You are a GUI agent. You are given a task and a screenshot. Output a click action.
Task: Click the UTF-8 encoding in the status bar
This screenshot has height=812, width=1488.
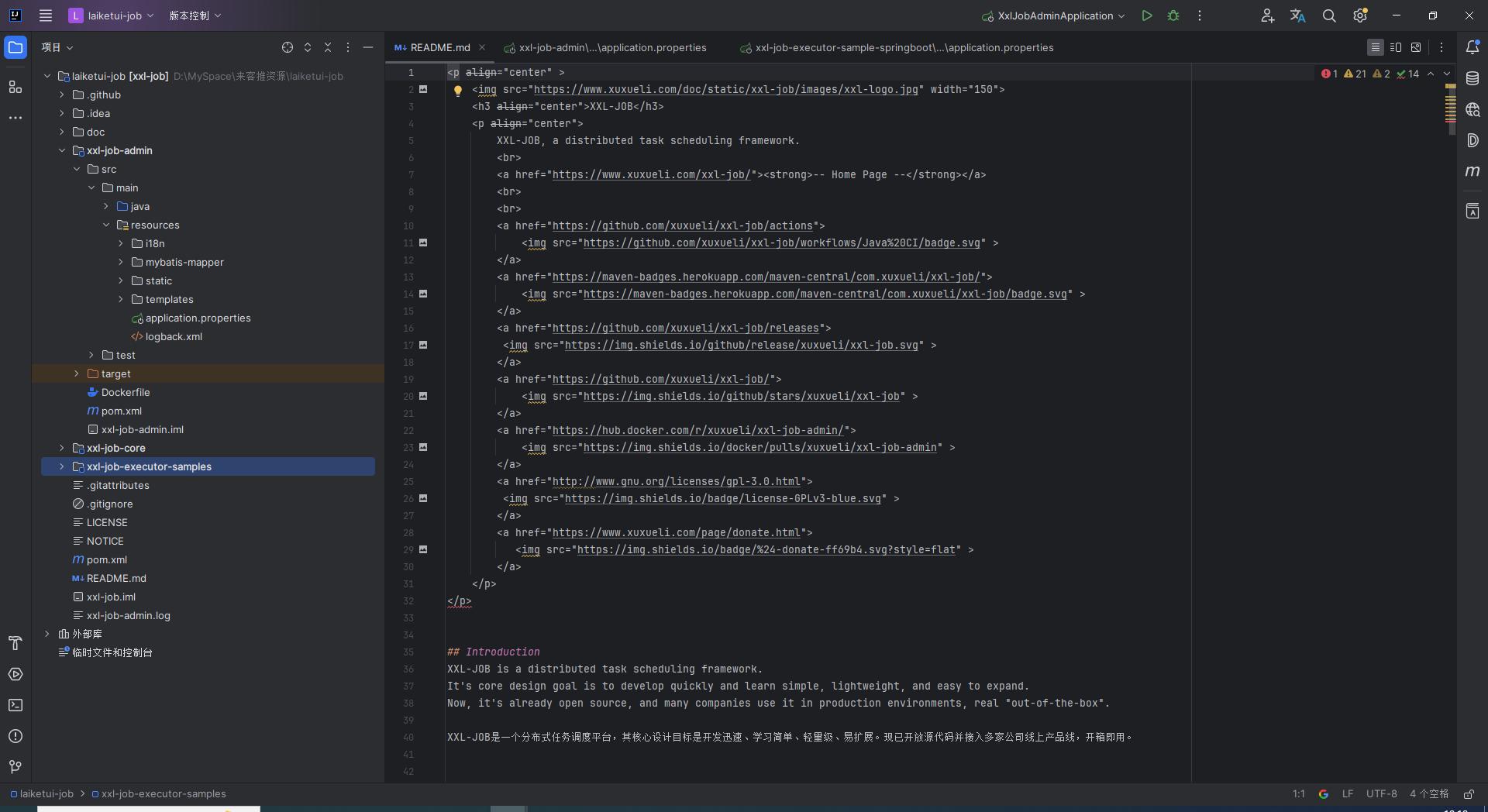(1381, 793)
